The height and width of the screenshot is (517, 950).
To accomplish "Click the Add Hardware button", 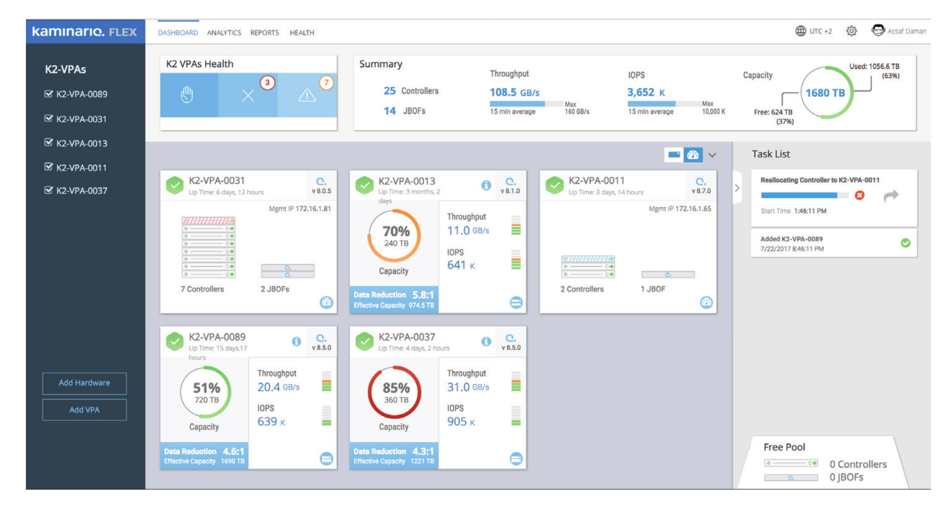I will pos(84,383).
